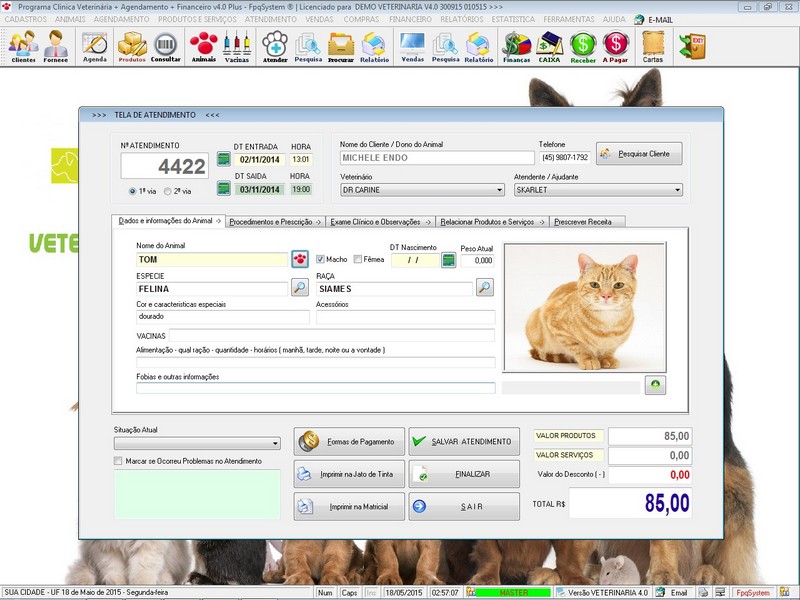The image size is (800, 600).
Task: Toggle the Fêmea checkbox
Action: pos(358,259)
